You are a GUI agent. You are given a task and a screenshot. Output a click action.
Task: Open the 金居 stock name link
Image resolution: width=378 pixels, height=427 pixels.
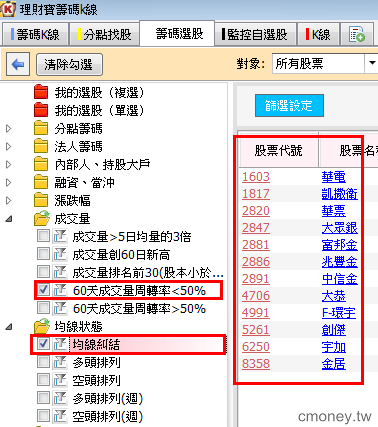[x=334, y=364]
